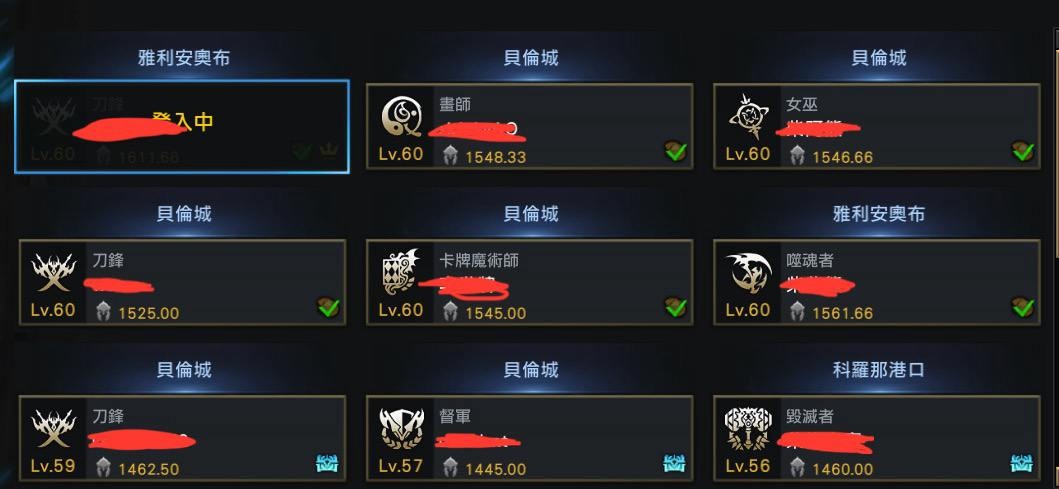Click the blue chest icon on the 毀滅者 card
Viewport: 1059px width, 489px height.
(1021, 463)
